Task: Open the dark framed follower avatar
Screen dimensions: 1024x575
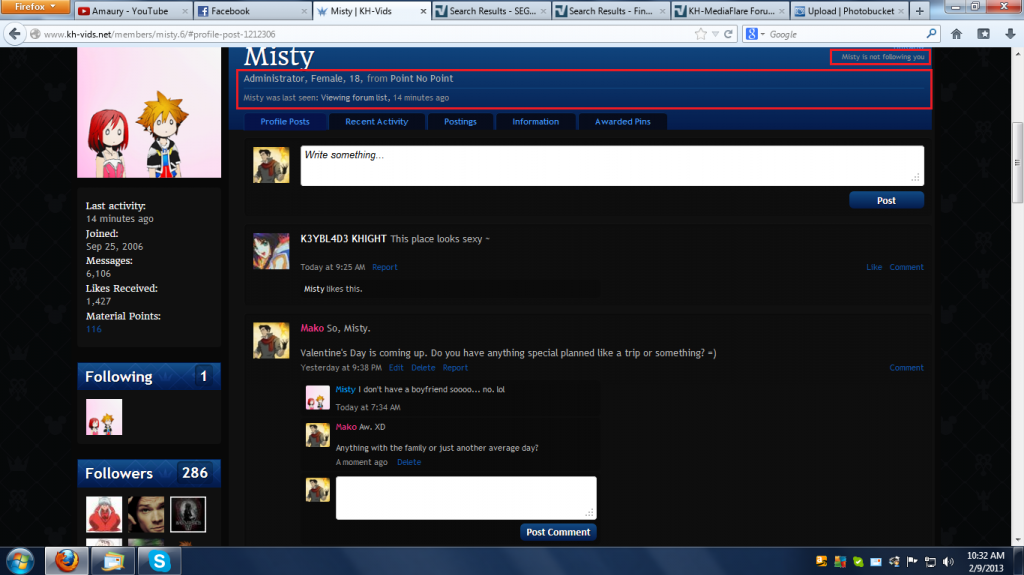Action: coord(188,514)
